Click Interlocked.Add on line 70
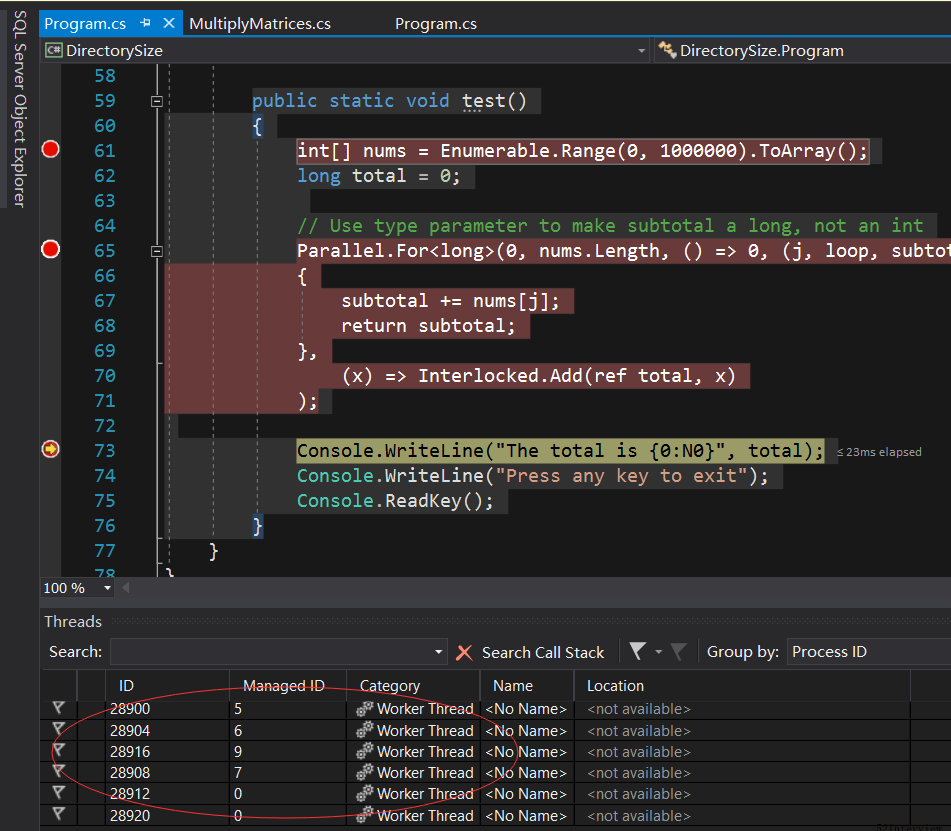951x831 pixels. coord(500,376)
